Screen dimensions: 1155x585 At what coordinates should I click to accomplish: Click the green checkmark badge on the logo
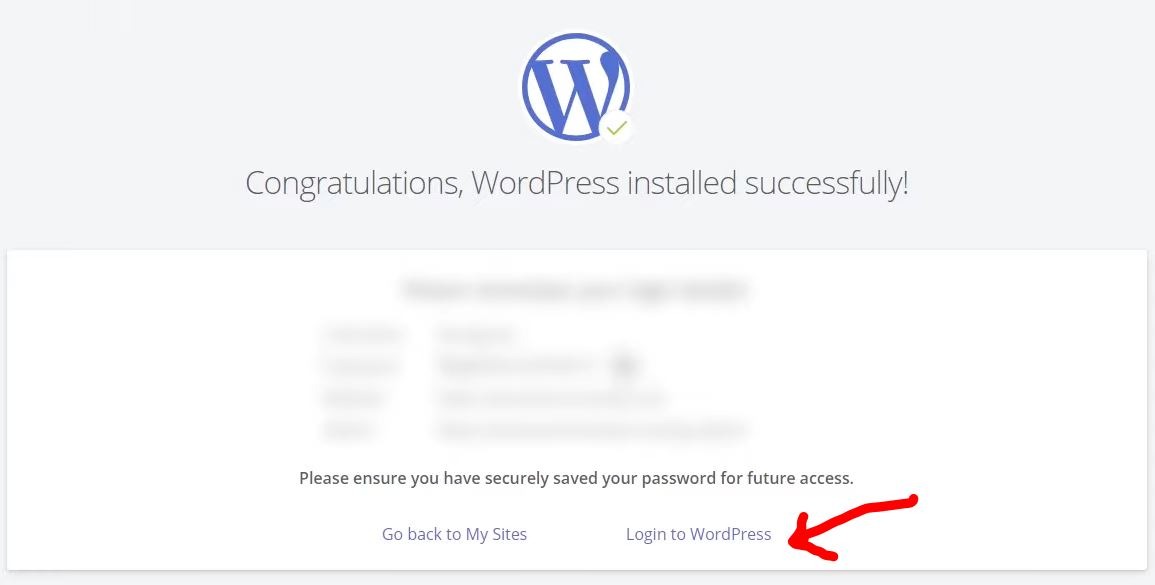click(617, 126)
